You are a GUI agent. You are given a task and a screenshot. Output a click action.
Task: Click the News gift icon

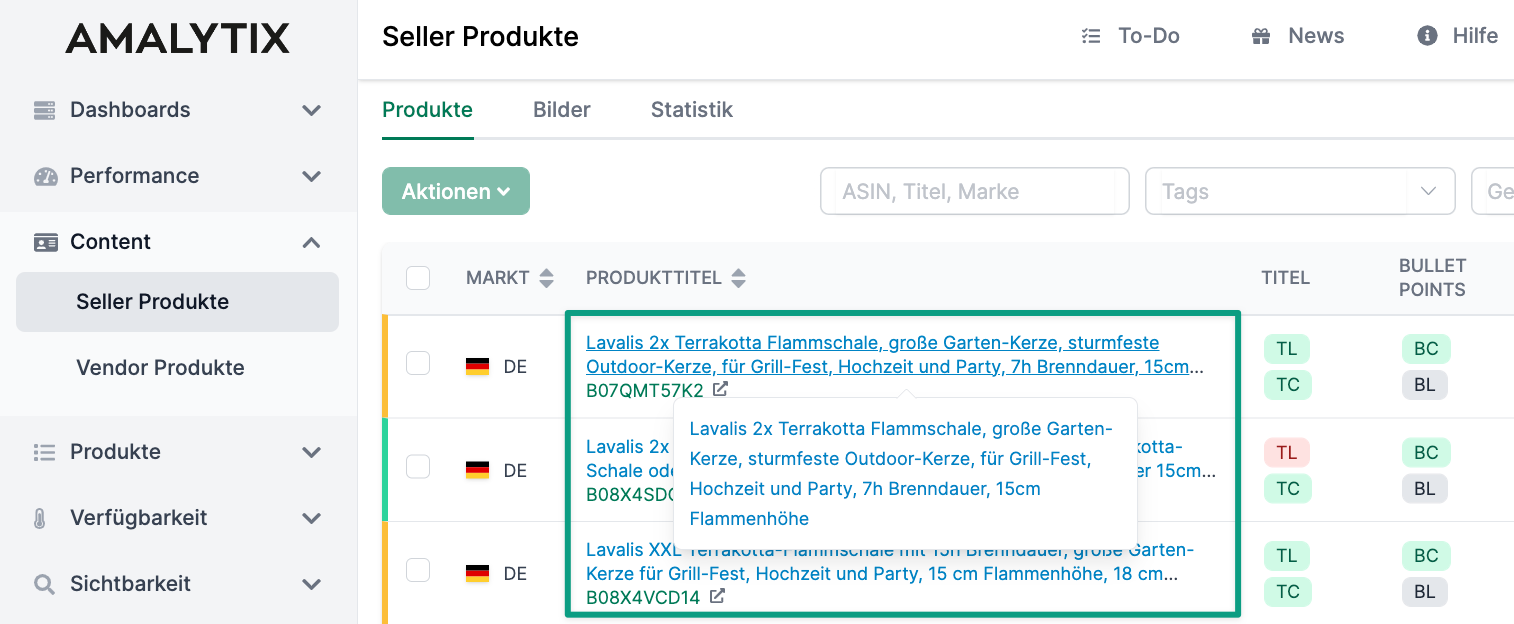coord(1261,36)
